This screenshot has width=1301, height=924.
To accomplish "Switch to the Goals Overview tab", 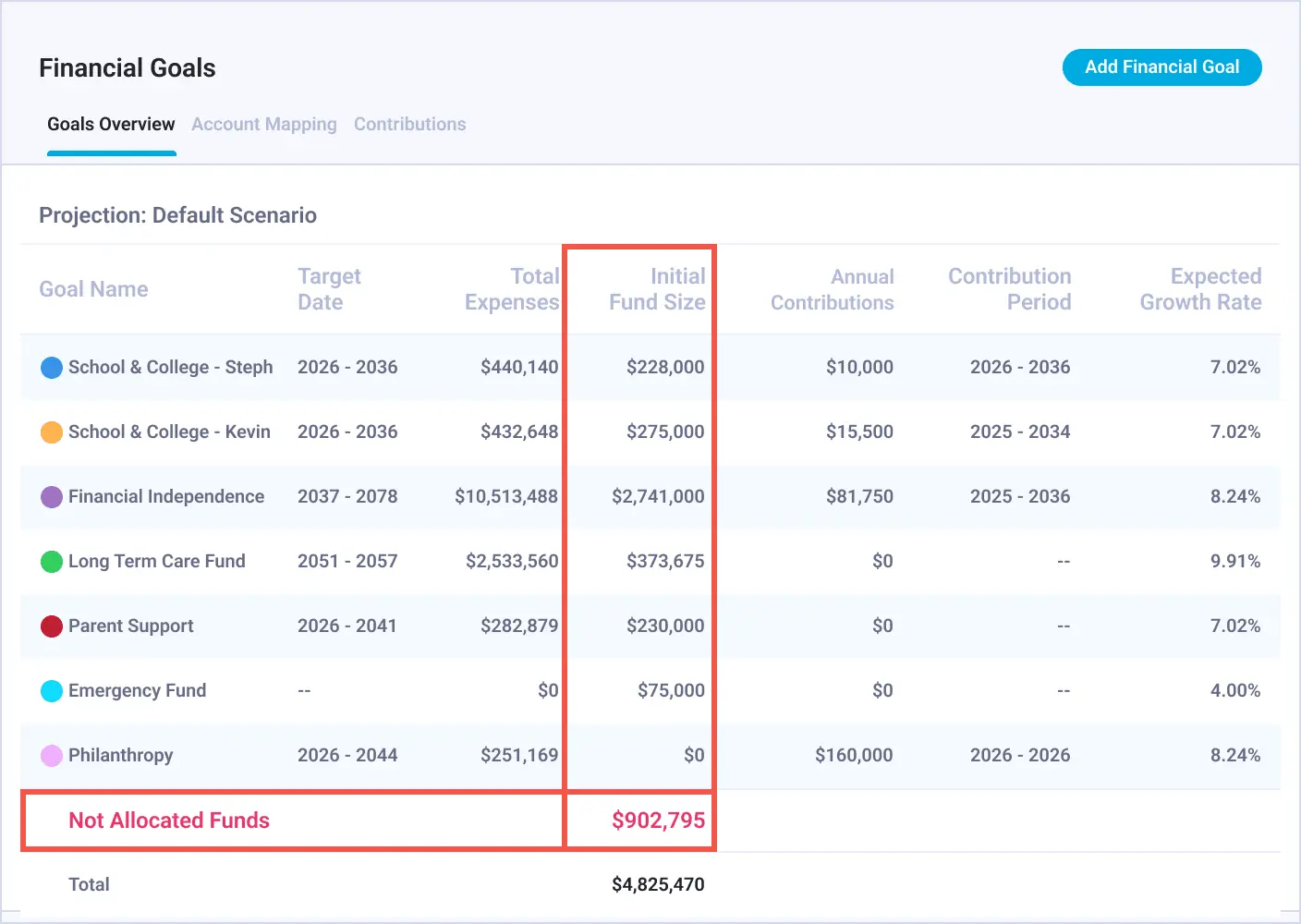I will point(111,124).
